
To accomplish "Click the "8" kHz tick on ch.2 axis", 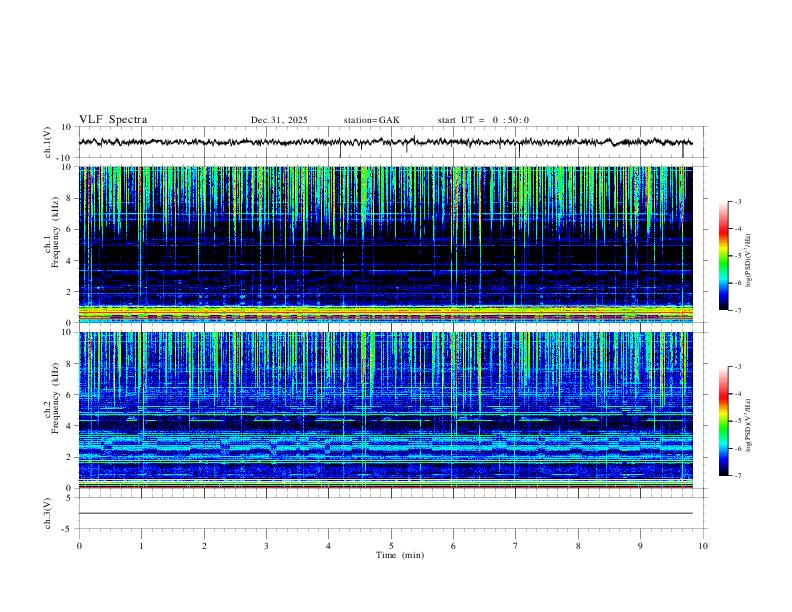I will click(x=70, y=364).
